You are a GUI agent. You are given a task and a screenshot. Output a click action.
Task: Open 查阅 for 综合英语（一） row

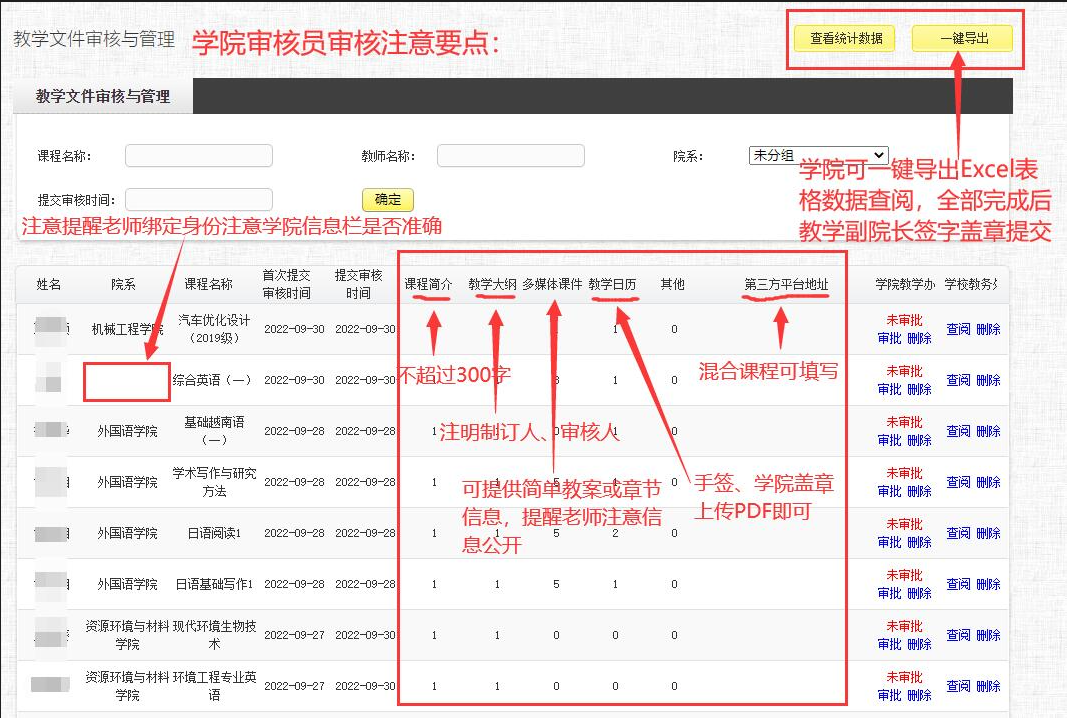(958, 380)
